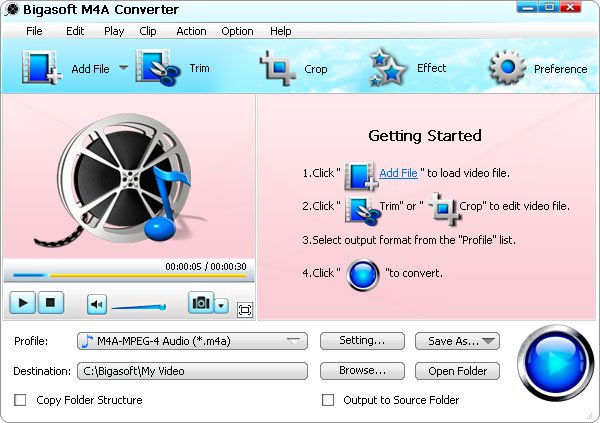Adjust the volume slider
The width and height of the screenshot is (600, 423).
coord(138,306)
